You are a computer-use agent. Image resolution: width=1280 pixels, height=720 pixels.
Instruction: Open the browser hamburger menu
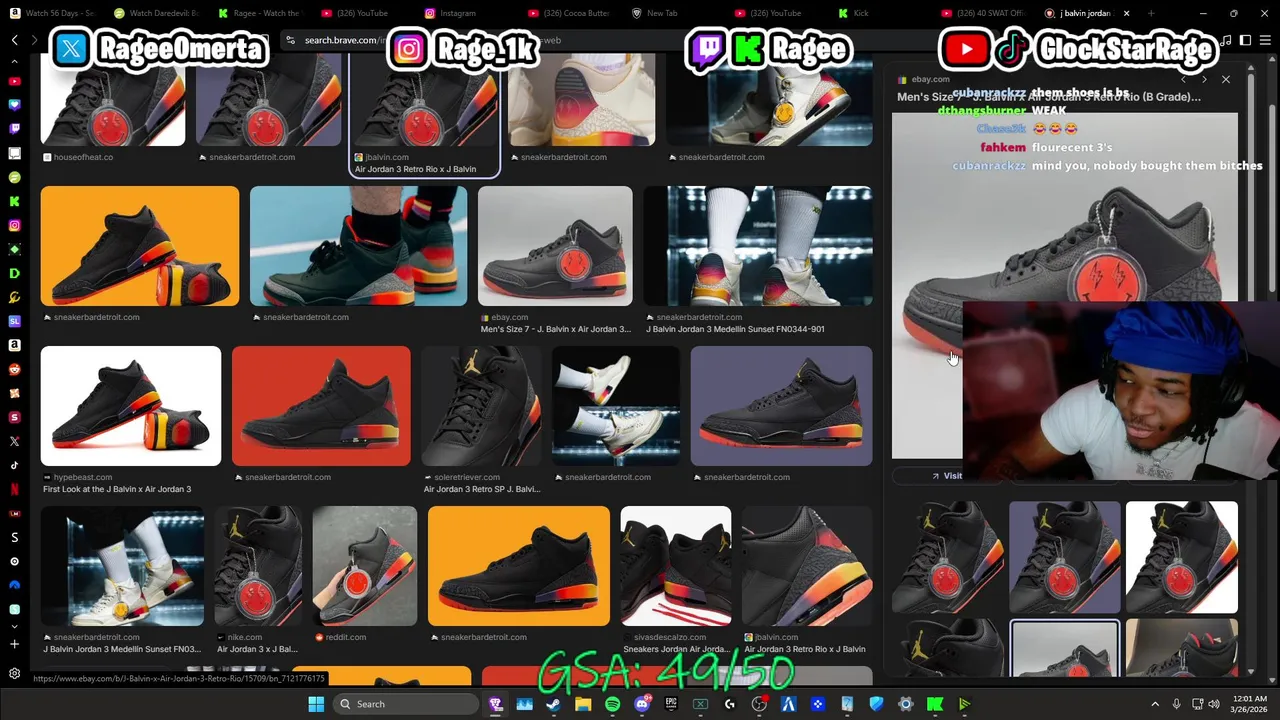pyautogui.click(x=1265, y=40)
